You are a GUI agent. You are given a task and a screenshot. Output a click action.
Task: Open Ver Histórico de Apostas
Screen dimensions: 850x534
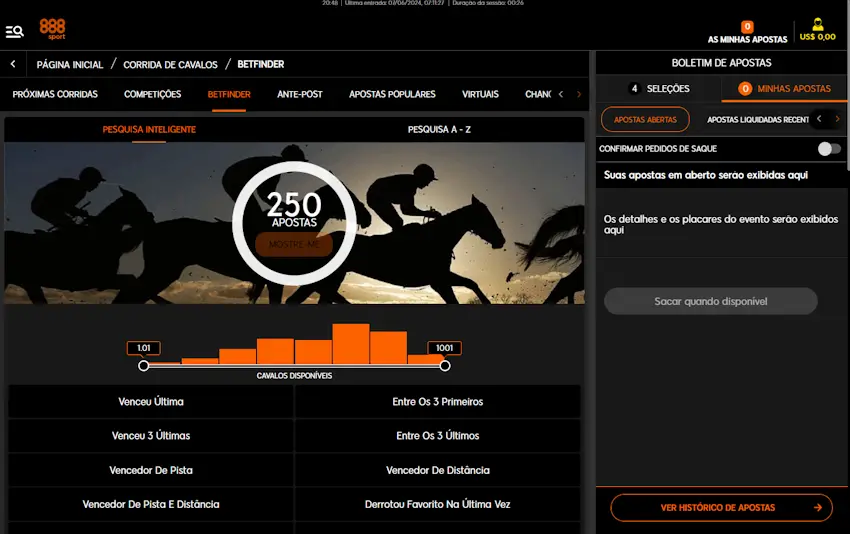coord(722,507)
